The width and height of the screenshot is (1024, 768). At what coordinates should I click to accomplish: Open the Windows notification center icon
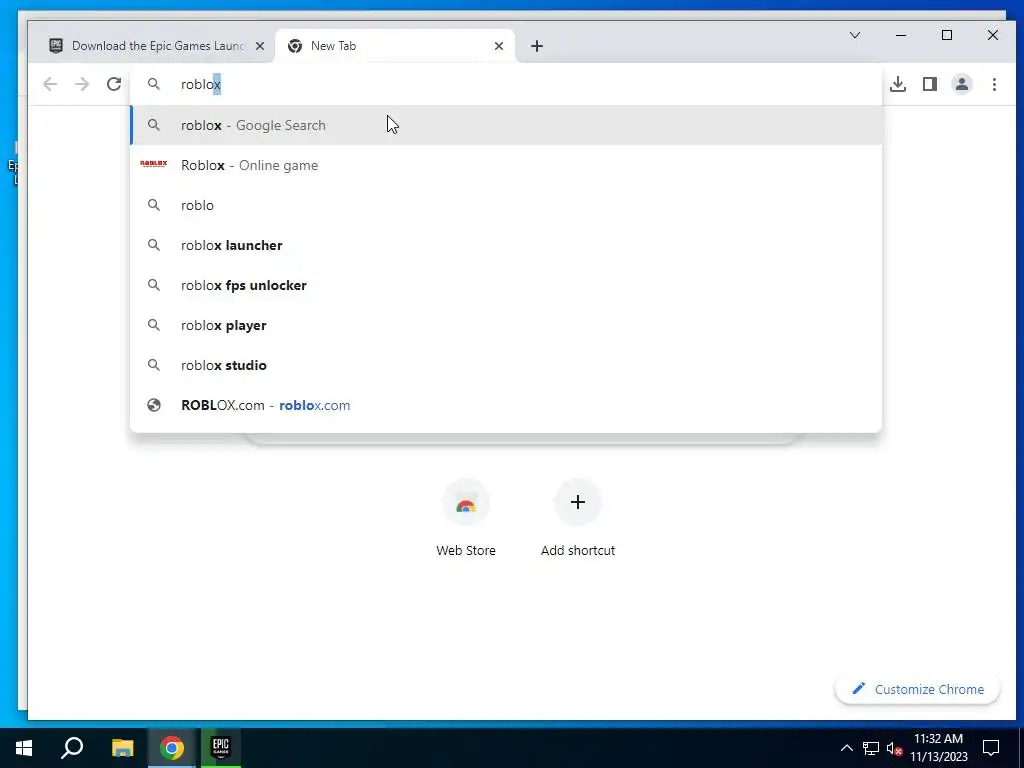click(x=991, y=748)
